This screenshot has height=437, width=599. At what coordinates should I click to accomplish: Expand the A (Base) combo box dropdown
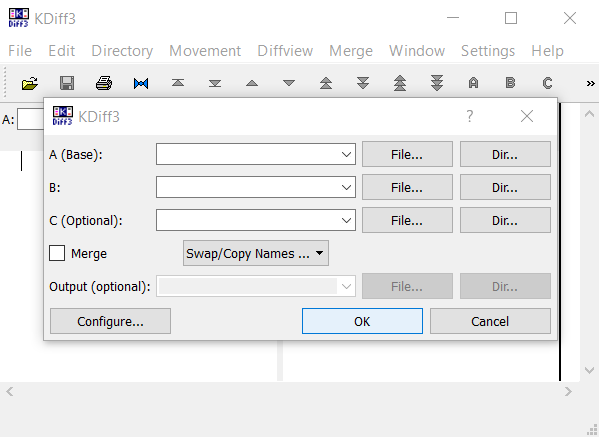[x=346, y=154]
